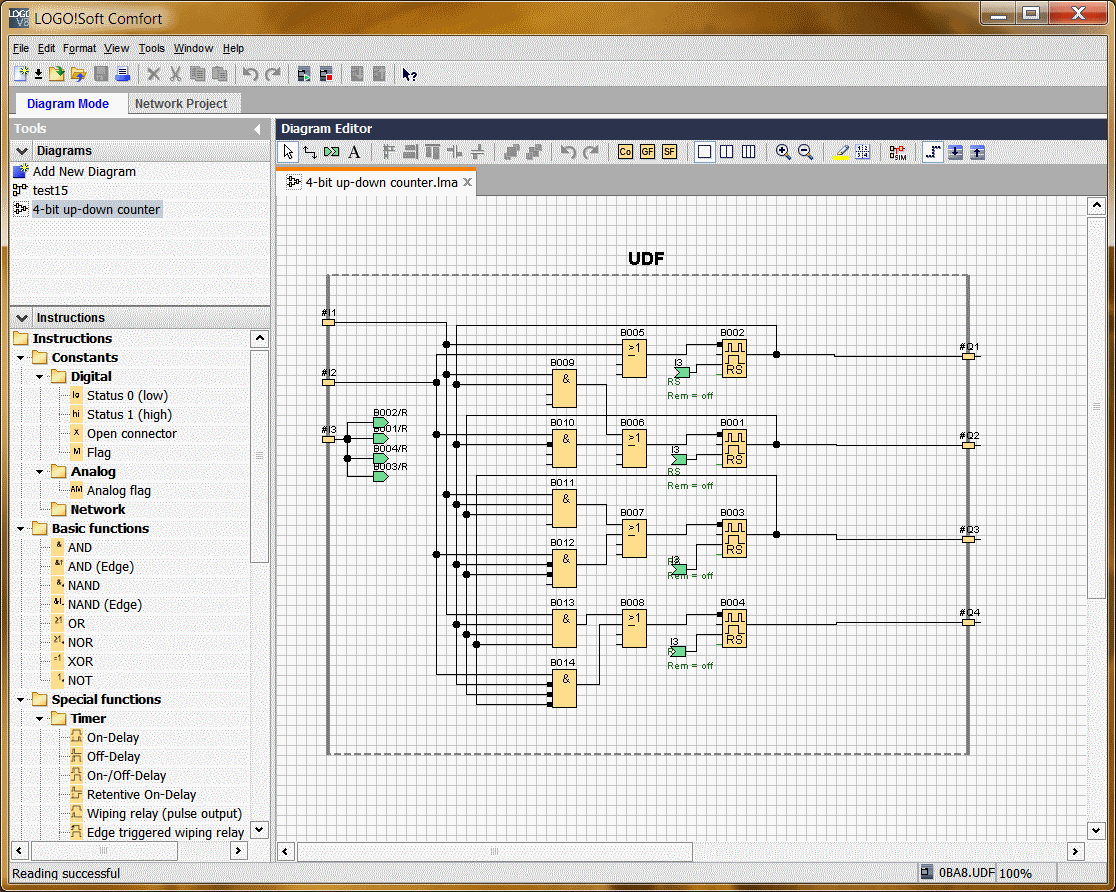Image resolution: width=1116 pixels, height=892 pixels.
Task: Click the small download arrow beside new
Action: [x=38, y=74]
